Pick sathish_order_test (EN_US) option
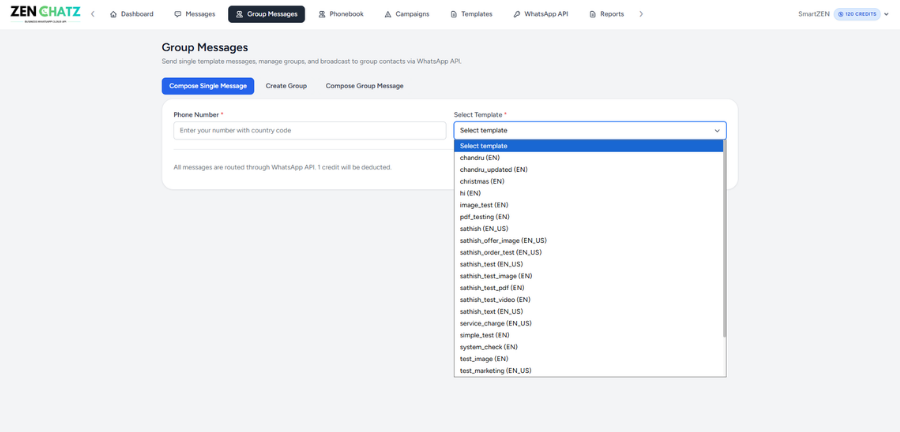900x432 pixels. click(x=588, y=252)
